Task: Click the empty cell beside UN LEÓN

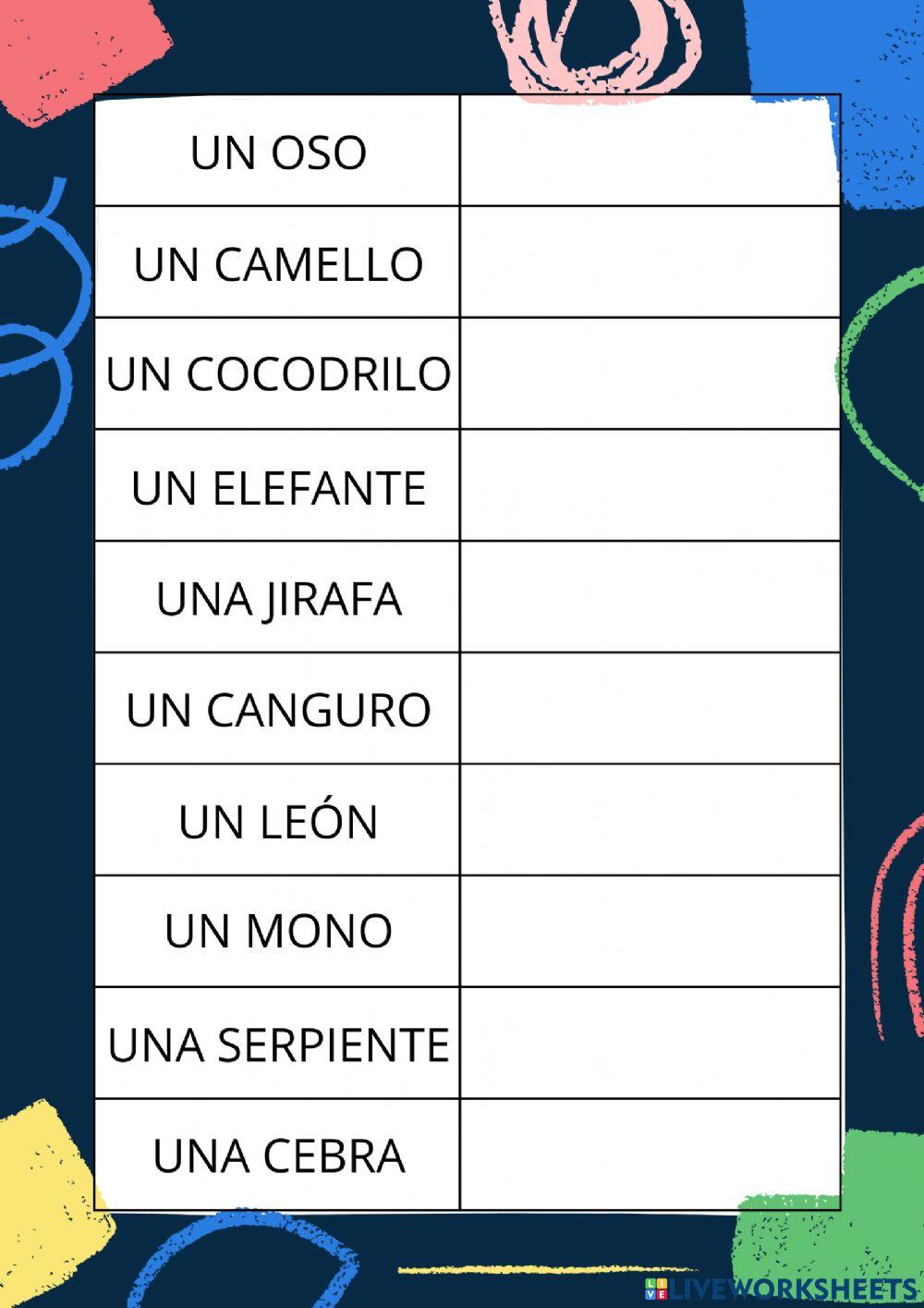Action: click(x=650, y=820)
